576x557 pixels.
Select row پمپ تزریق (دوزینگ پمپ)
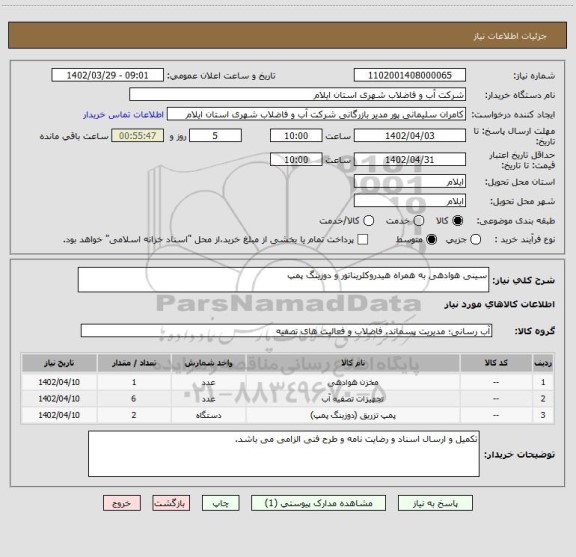coord(353,415)
